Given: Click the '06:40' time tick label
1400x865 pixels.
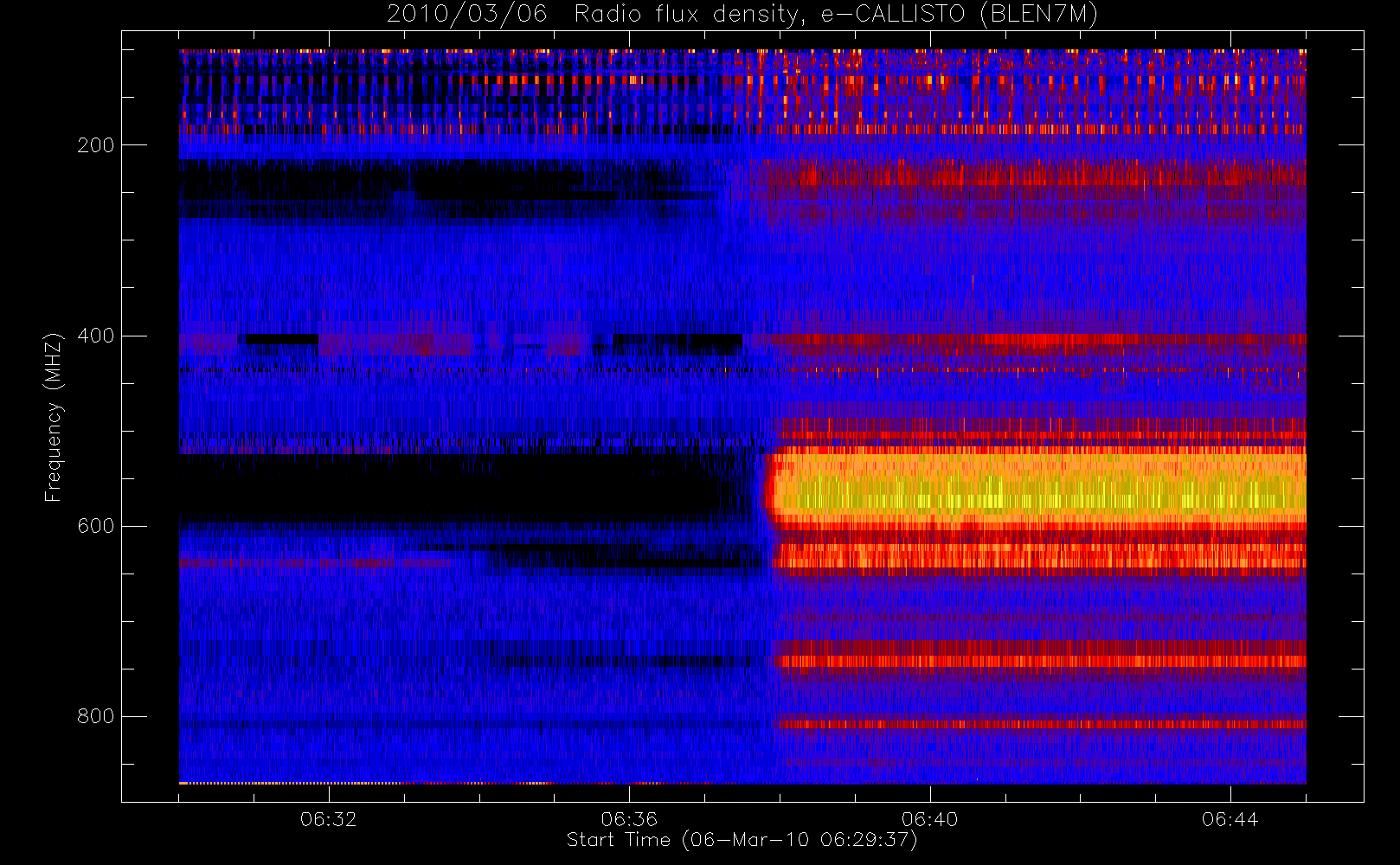Looking at the screenshot, I should click(929, 819).
